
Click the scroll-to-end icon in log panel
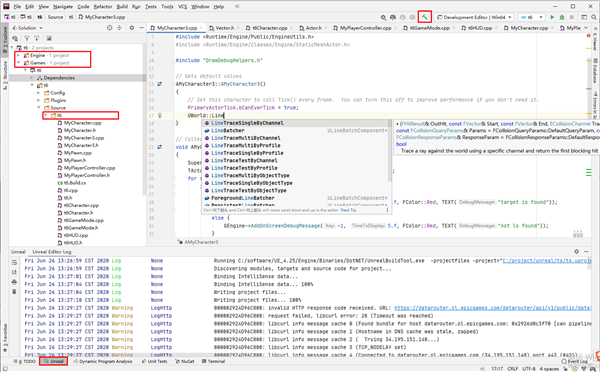tap(14, 272)
